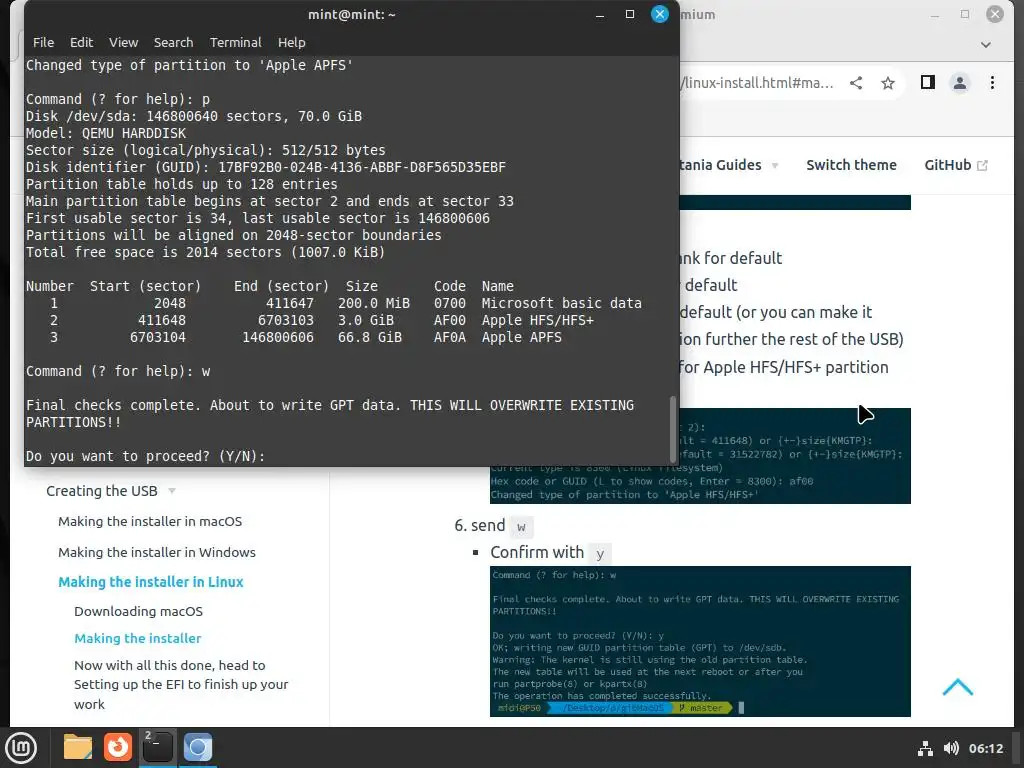Open the GitHub link in the navbar
This screenshot has width=1024, height=768.
click(955, 165)
